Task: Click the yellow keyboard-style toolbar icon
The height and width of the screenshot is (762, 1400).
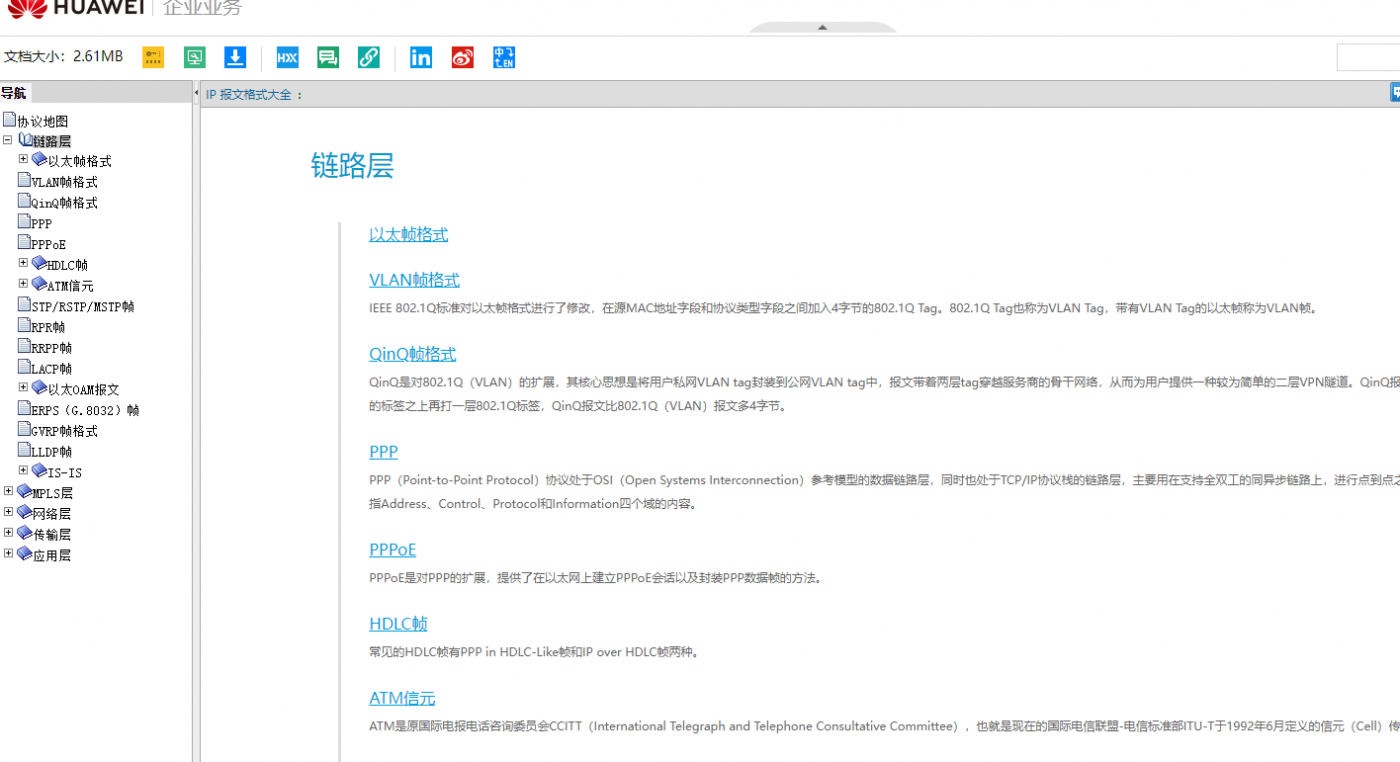Action: (x=153, y=57)
